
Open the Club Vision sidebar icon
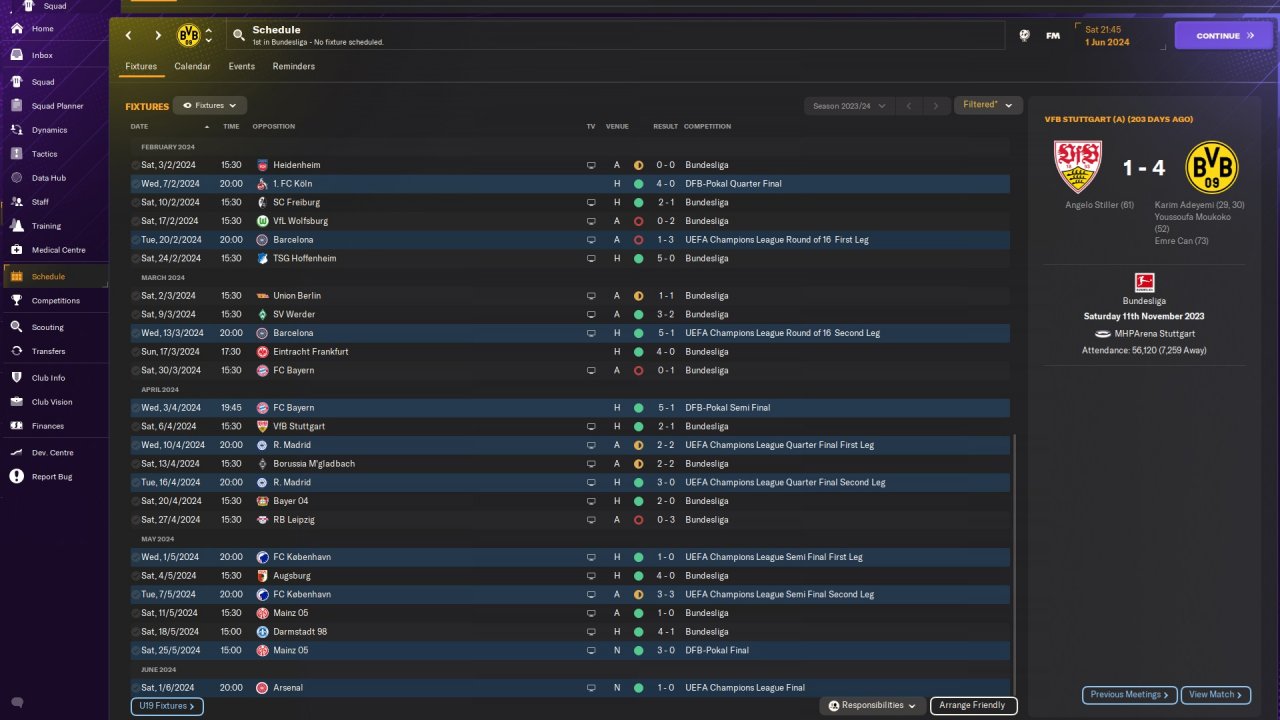[17, 402]
